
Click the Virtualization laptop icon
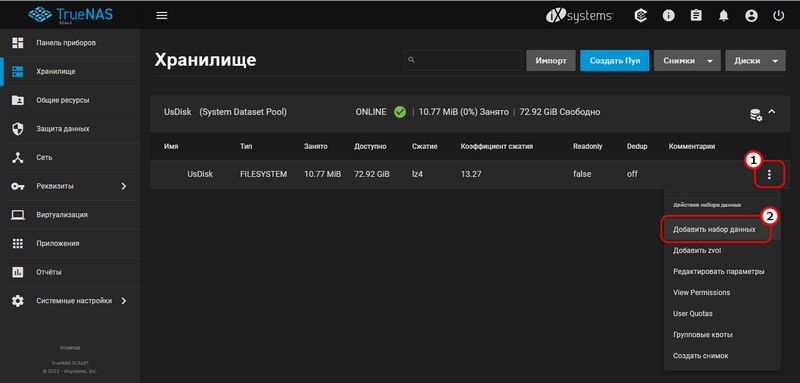click(18, 215)
